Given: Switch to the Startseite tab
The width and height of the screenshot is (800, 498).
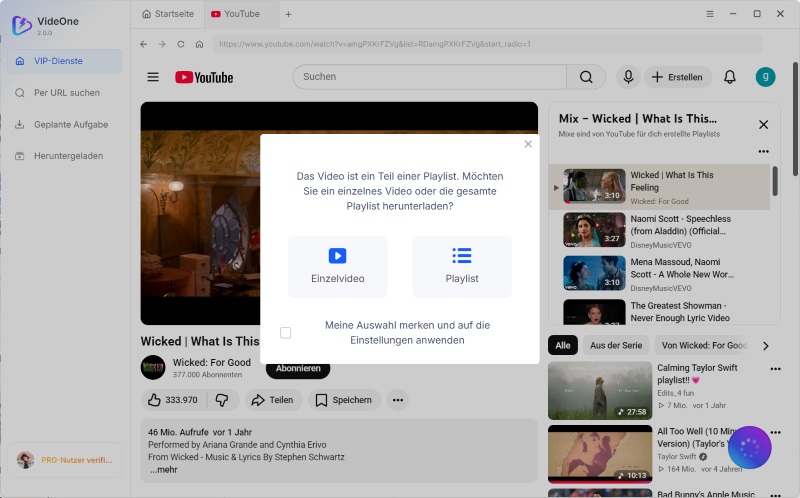Looking at the screenshot, I should [x=168, y=14].
